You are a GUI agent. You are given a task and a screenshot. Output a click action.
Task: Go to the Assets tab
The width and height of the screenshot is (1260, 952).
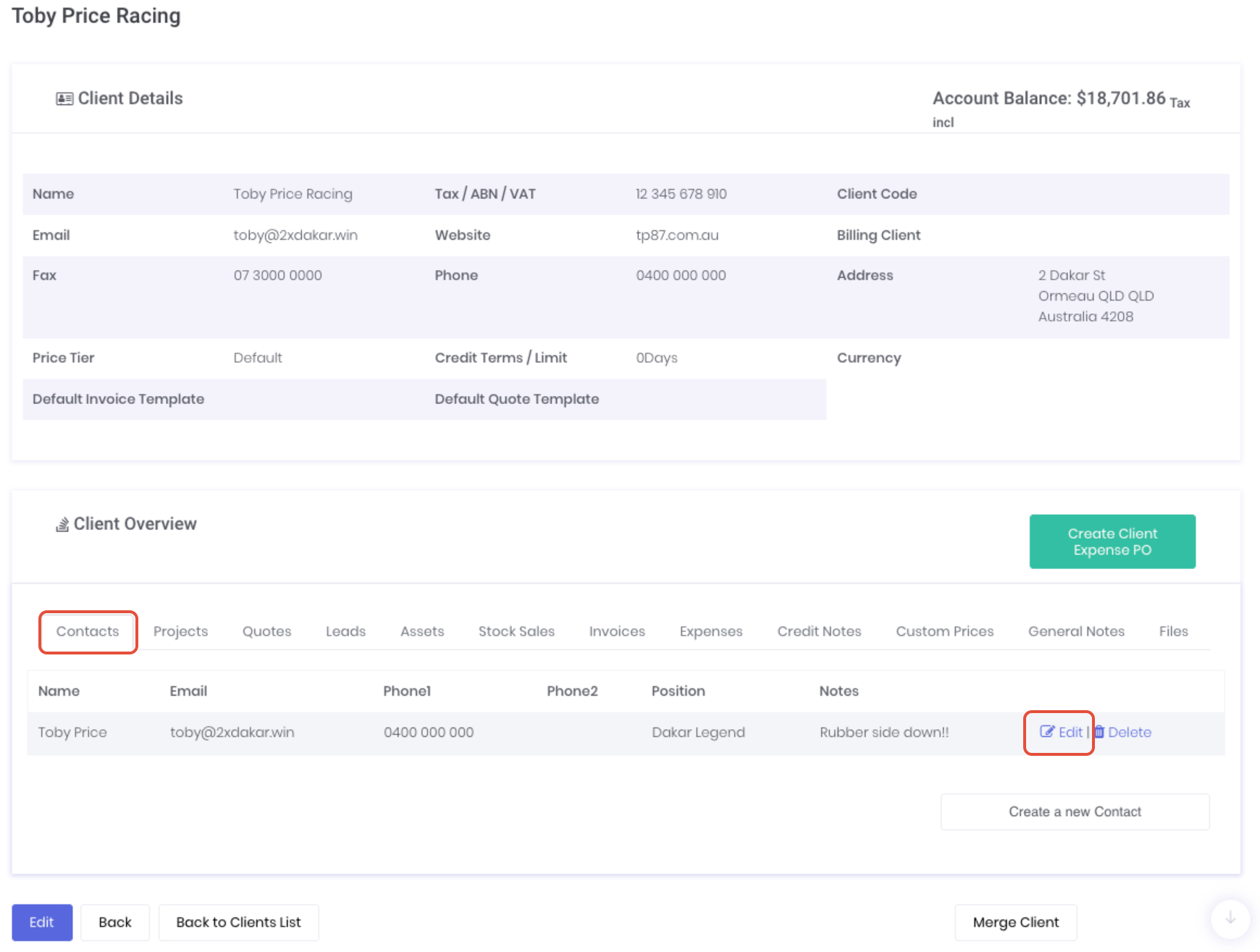click(x=422, y=631)
